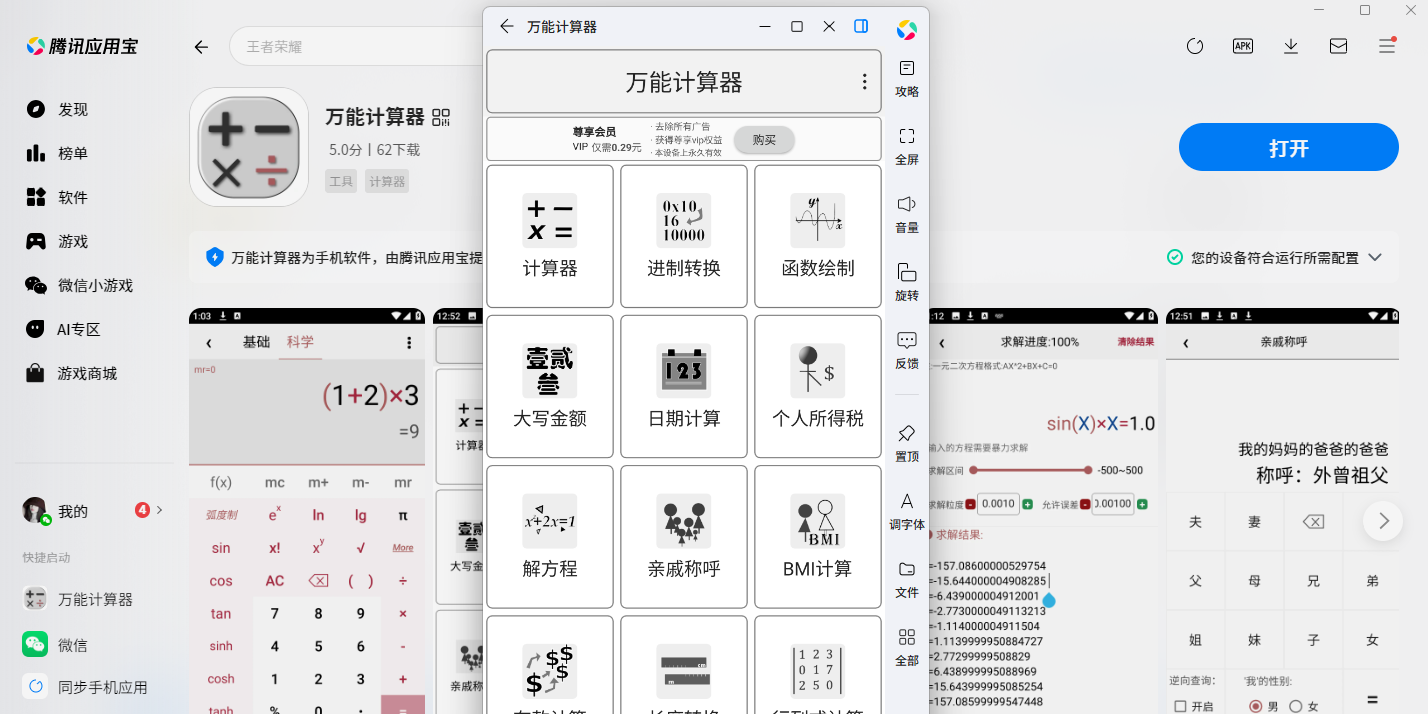The height and width of the screenshot is (714, 1428).
Task: Switch to 全屏 mode
Action: tap(907, 146)
